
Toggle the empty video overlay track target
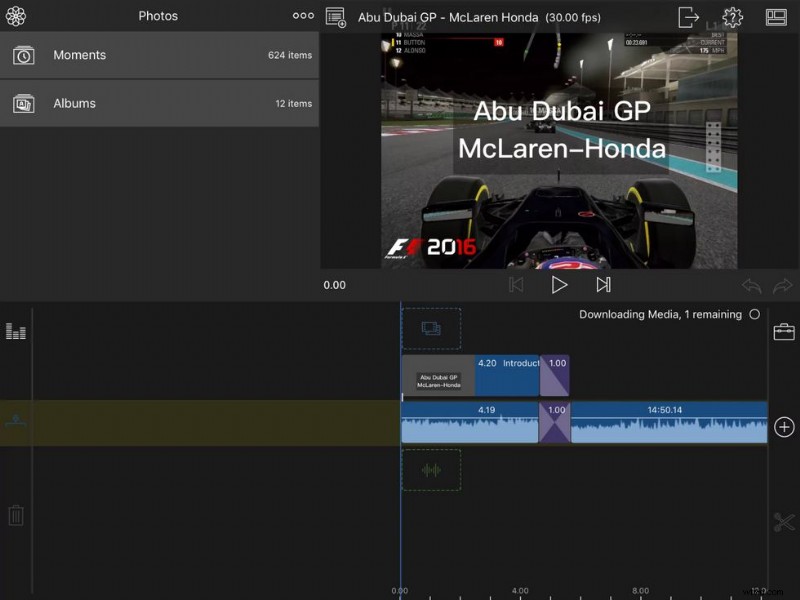[430, 327]
